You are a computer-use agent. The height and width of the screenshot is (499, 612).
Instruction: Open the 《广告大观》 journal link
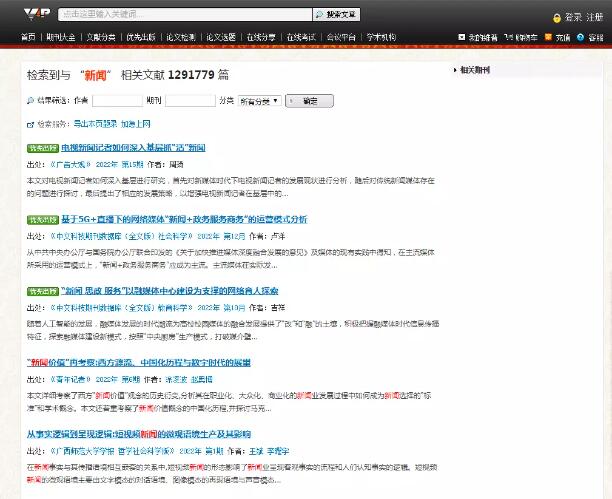(x=71, y=164)
